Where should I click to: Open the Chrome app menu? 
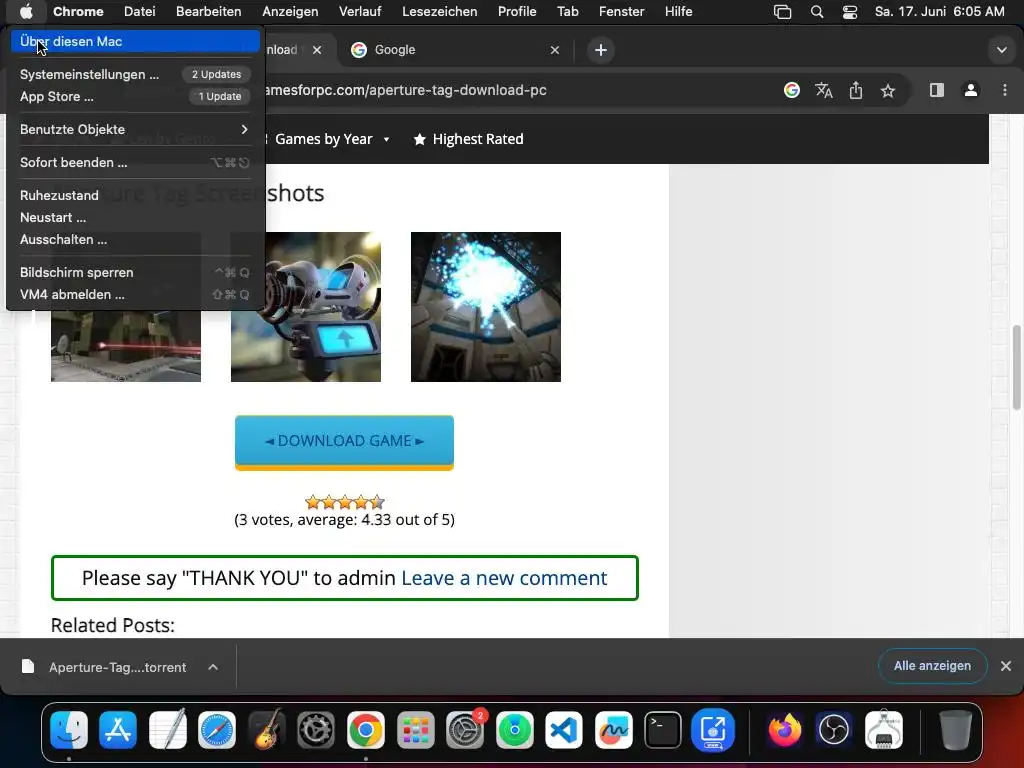click(78, 11)
